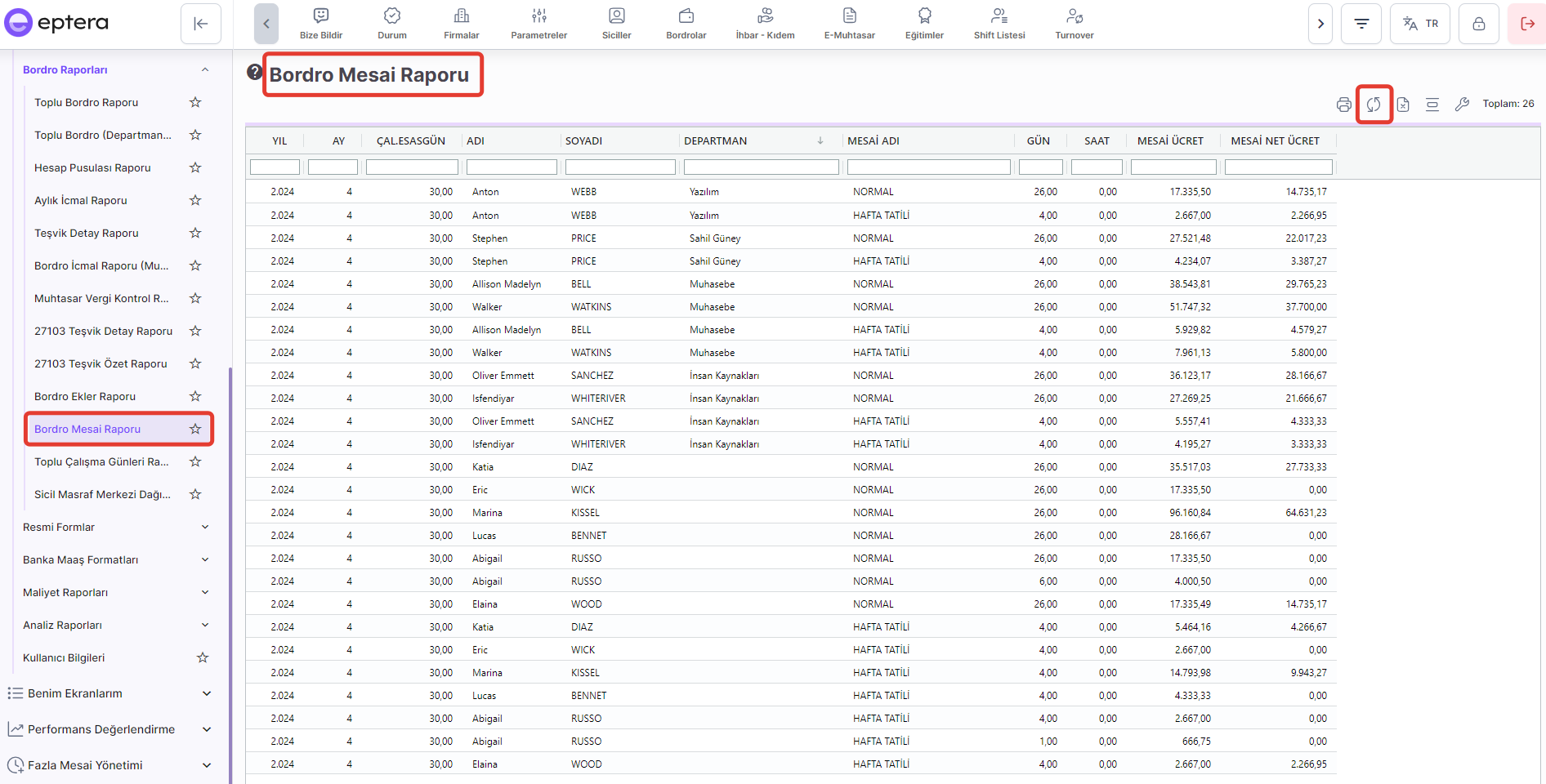Toggle star for Bordro Mesai Raporu
The image size is (1546, 784).
point(195,429)
